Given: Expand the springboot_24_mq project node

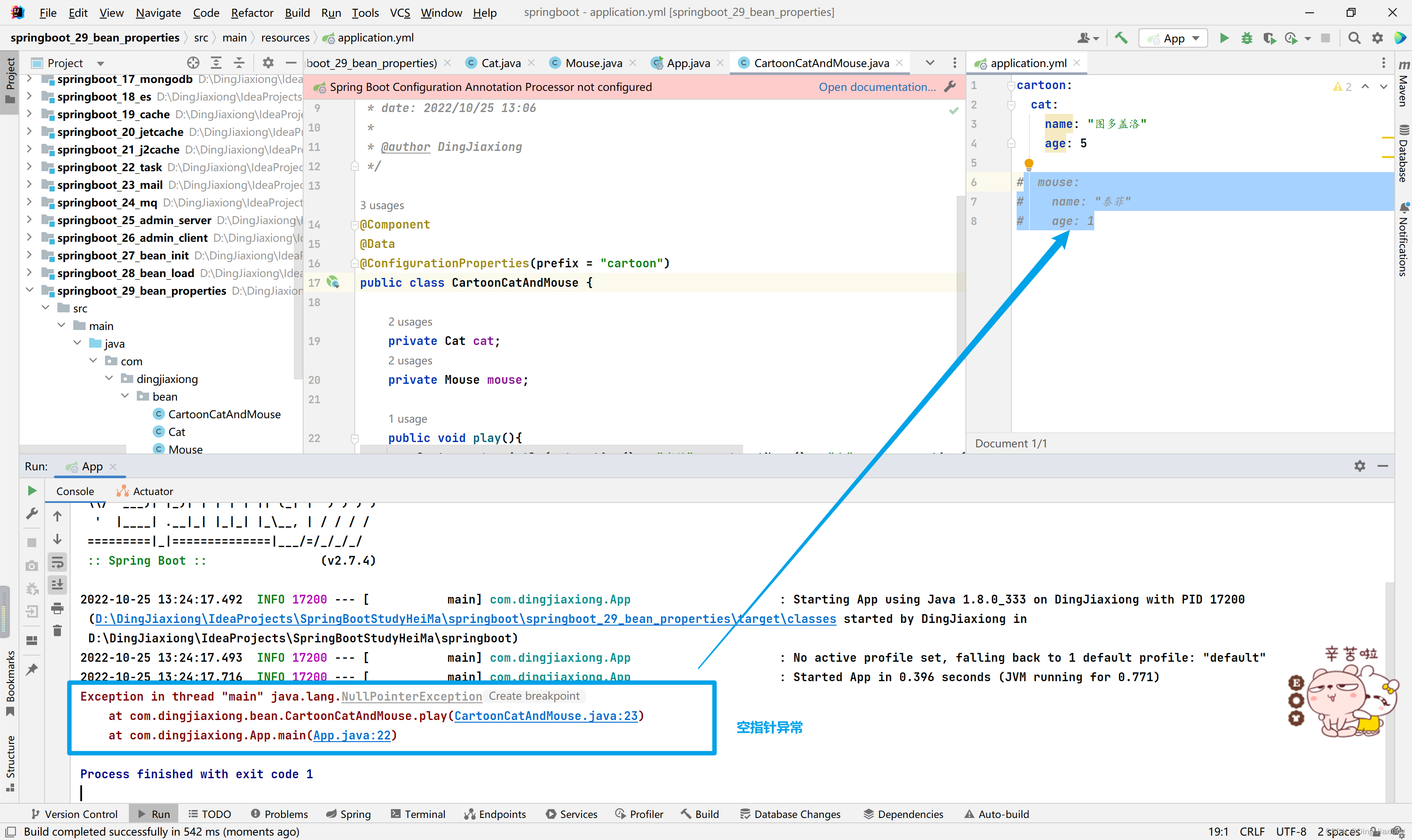Looking at the screenshot, I should (30, 202).
